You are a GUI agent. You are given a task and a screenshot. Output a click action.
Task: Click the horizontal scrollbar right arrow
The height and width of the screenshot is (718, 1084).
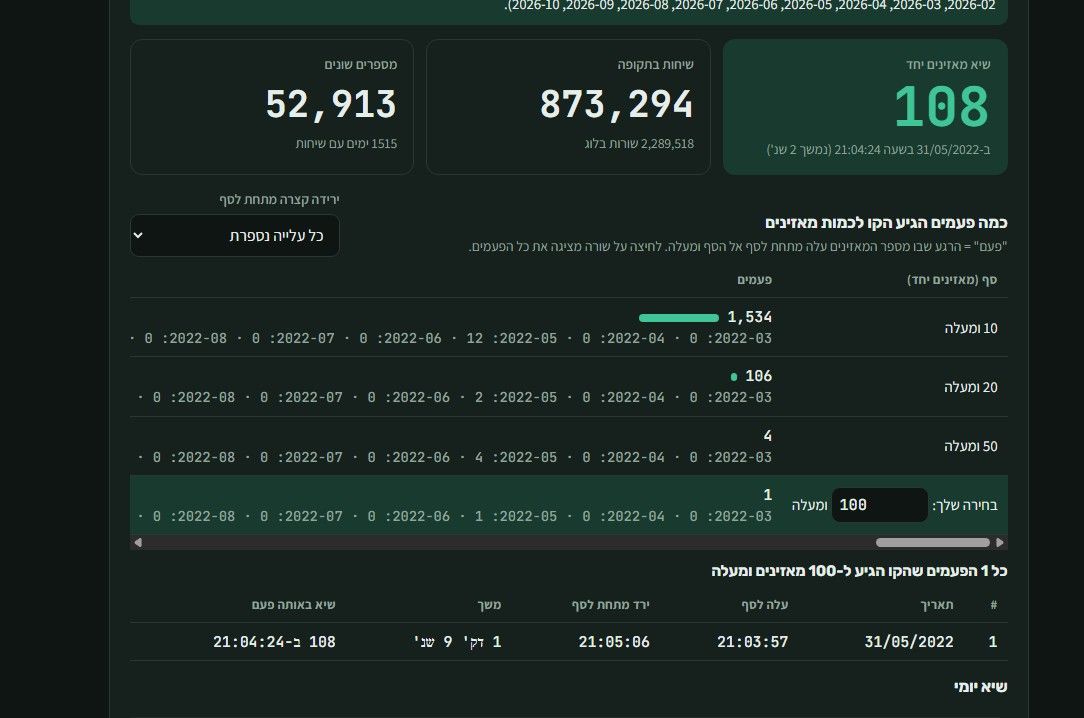coord(1000,542)
